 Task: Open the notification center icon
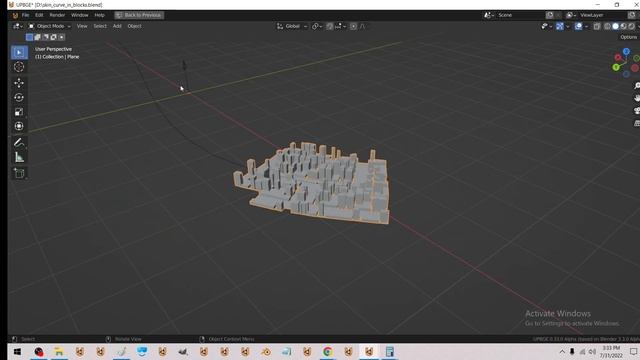pyautogui.click(x=633, y=351)
